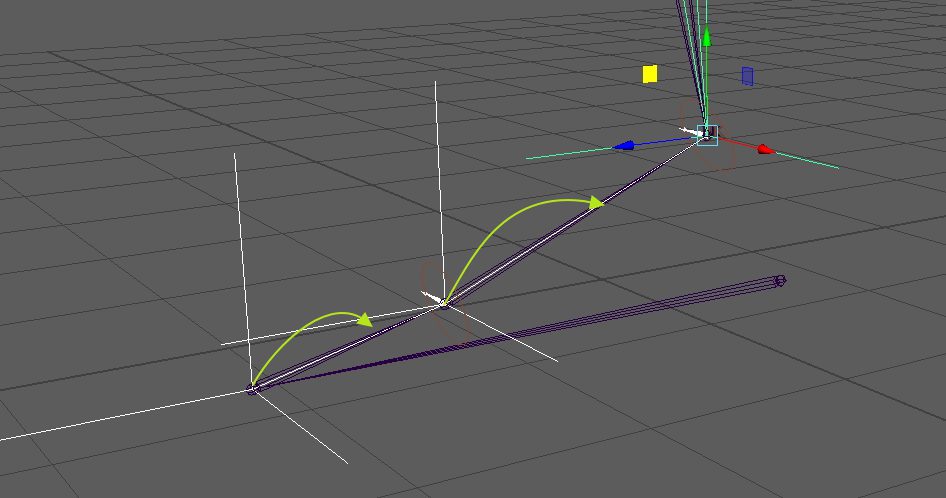946x498 pixels.
Task: Select the middle joint of the bone chain
Action: [445, 304]
